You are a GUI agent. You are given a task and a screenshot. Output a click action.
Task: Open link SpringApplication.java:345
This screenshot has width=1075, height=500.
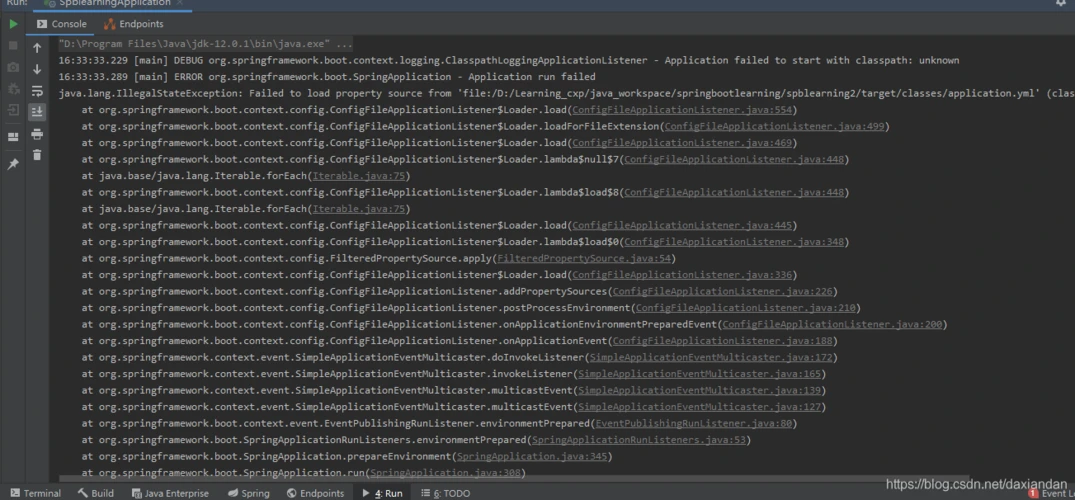coord(532,456)
